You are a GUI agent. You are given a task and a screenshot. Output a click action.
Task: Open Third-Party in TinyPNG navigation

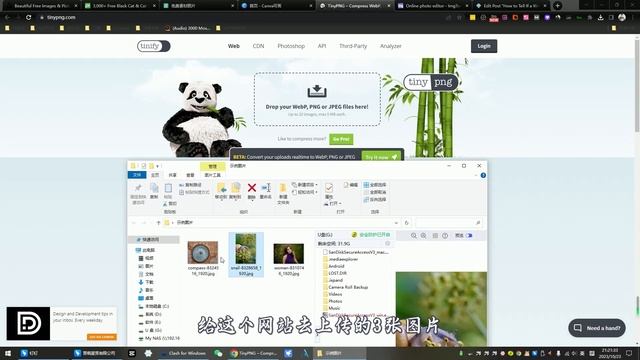pyautogui.click(x=353, y=46)
